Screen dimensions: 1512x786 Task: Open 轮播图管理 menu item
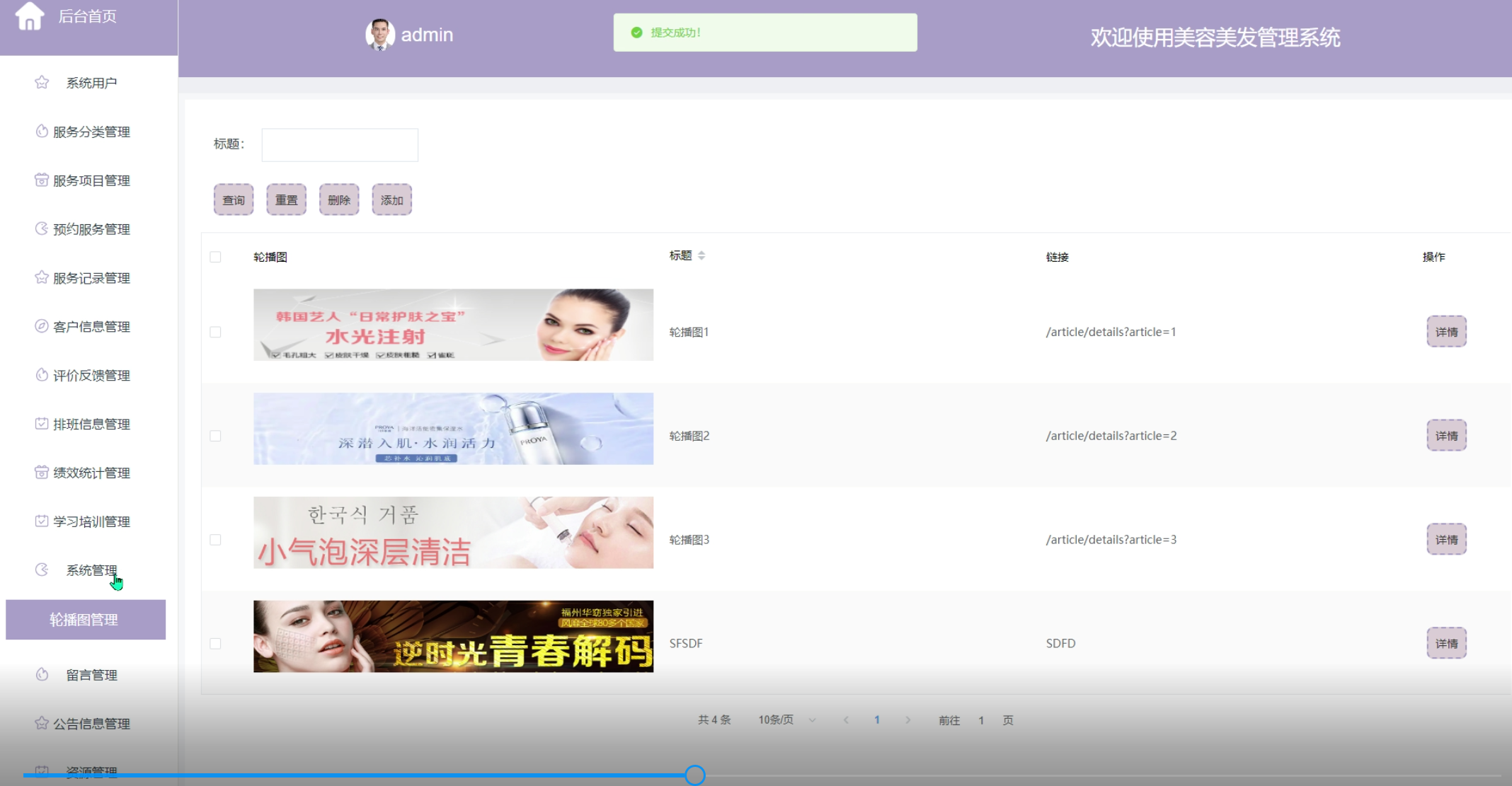[x=85, y=620]
